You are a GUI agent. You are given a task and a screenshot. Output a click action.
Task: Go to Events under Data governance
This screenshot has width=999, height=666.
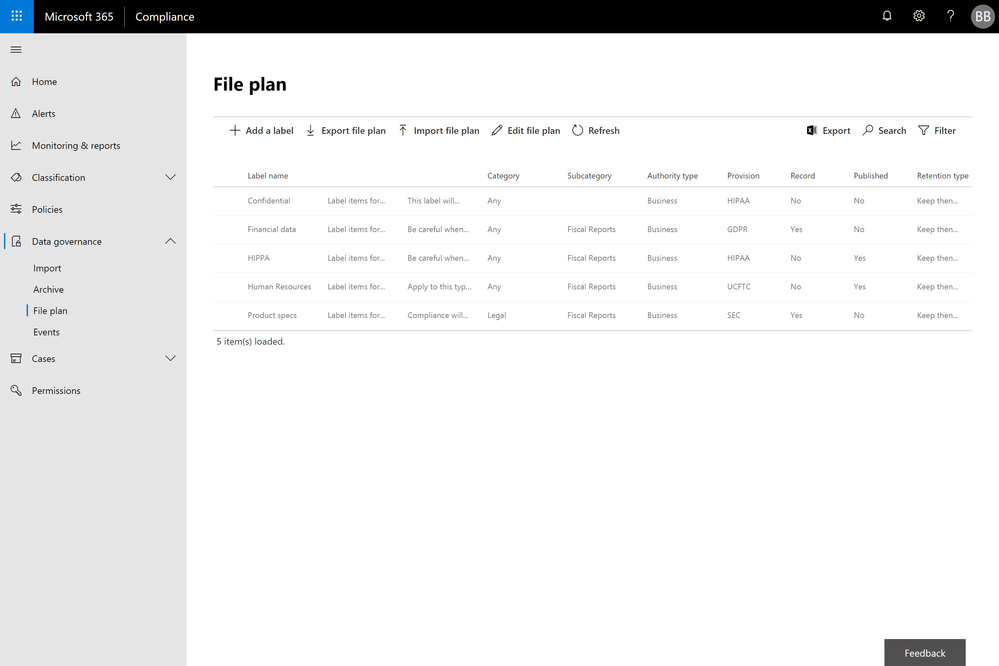(47, 332)
